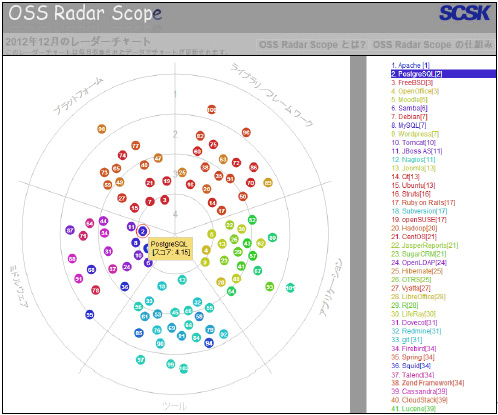Click purple node 44 on the radar chart
The height and width of the screenshot is (415, 498).
[x=103, y=221]
